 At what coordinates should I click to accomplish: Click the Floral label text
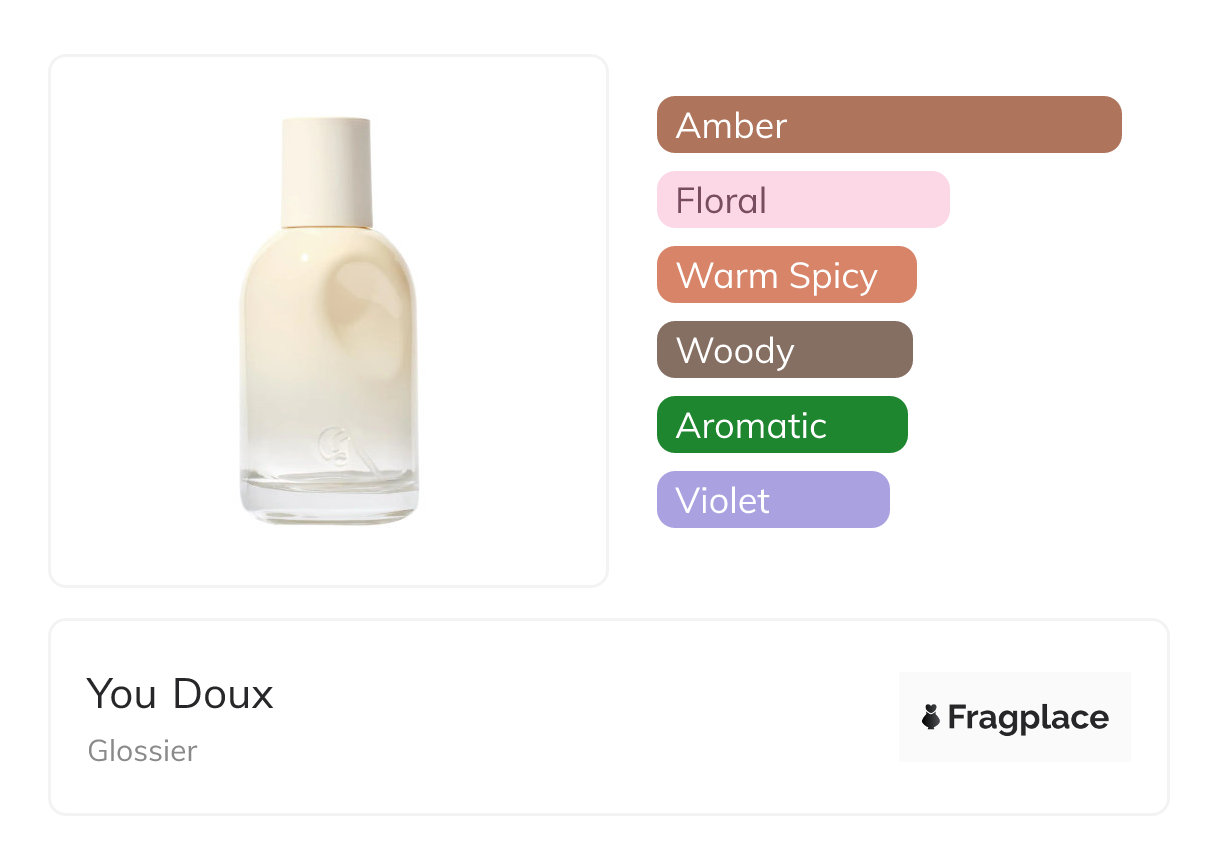(721, 201)
